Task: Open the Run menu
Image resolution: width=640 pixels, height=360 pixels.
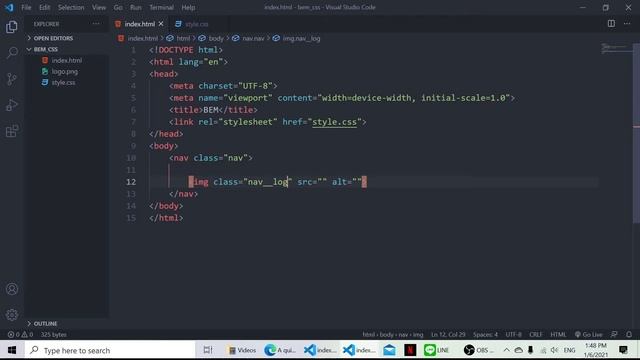Action: [136, 7]
